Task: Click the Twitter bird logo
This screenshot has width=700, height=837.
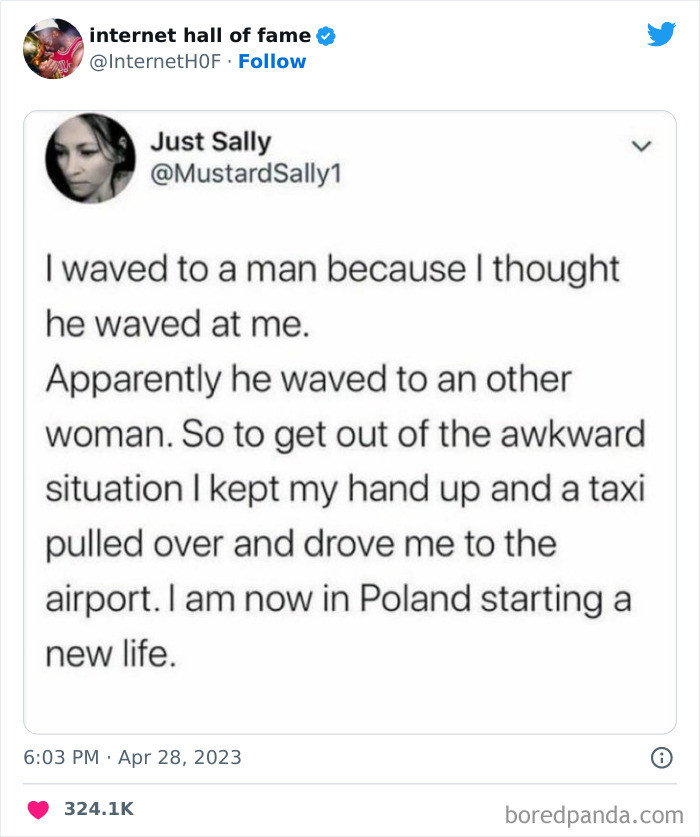Action: click(662, 34)
